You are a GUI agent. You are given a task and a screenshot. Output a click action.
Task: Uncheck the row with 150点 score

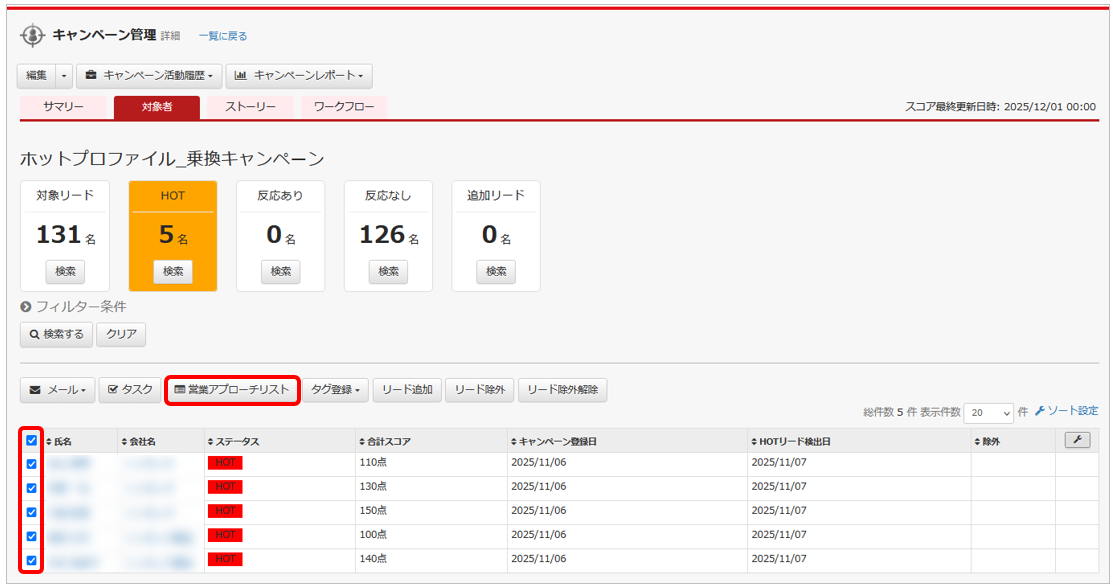32,512
